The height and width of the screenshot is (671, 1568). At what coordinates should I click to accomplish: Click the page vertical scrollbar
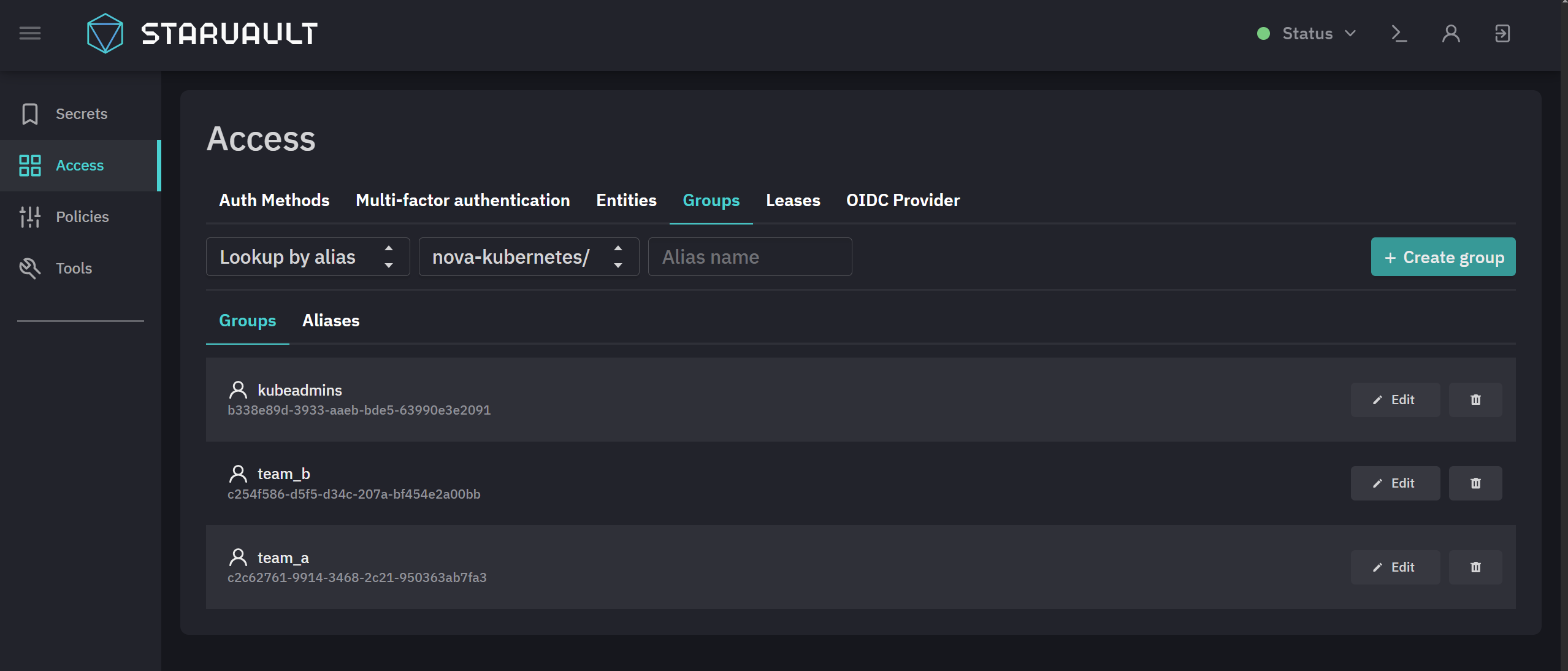pyautogui.click(x=1564, y=336)
